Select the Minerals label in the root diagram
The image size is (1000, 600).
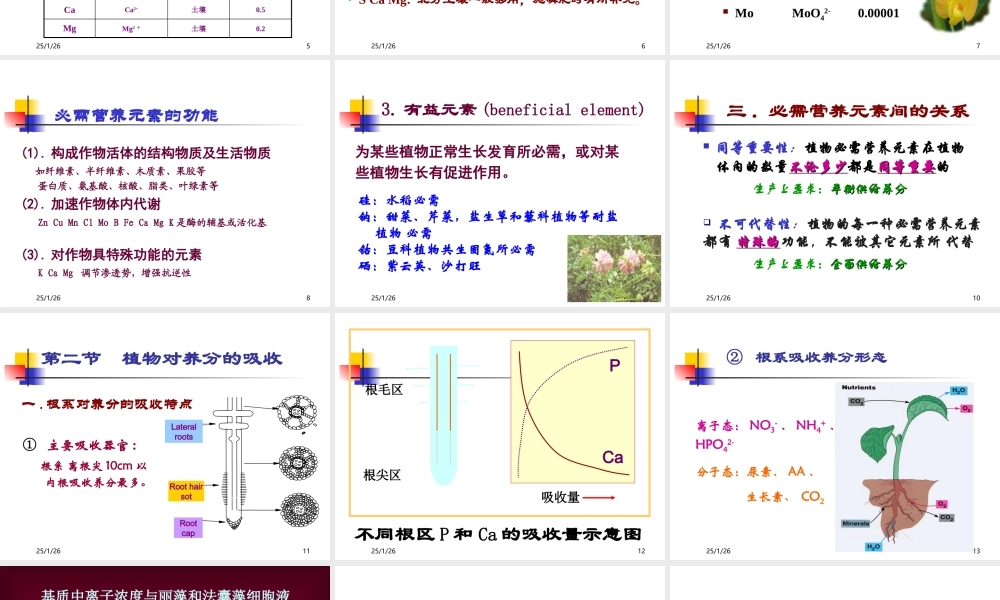856,523
